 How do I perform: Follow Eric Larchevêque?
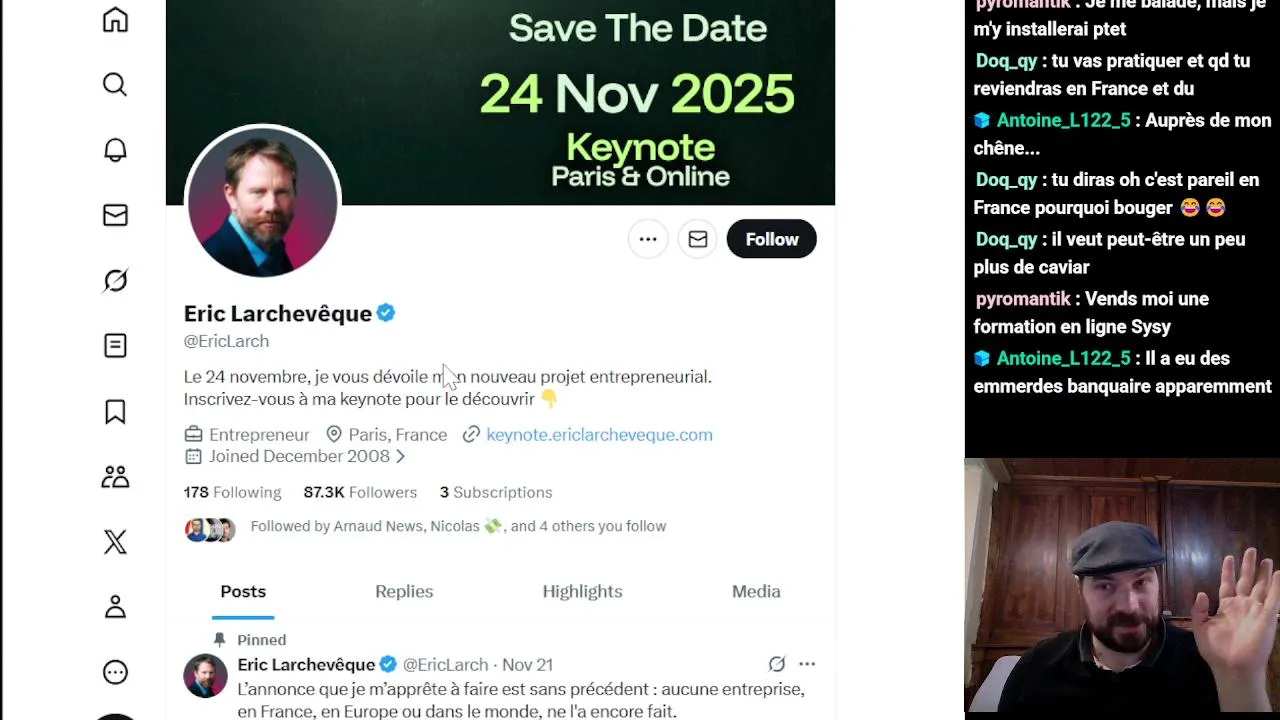(x=771, y=239)
